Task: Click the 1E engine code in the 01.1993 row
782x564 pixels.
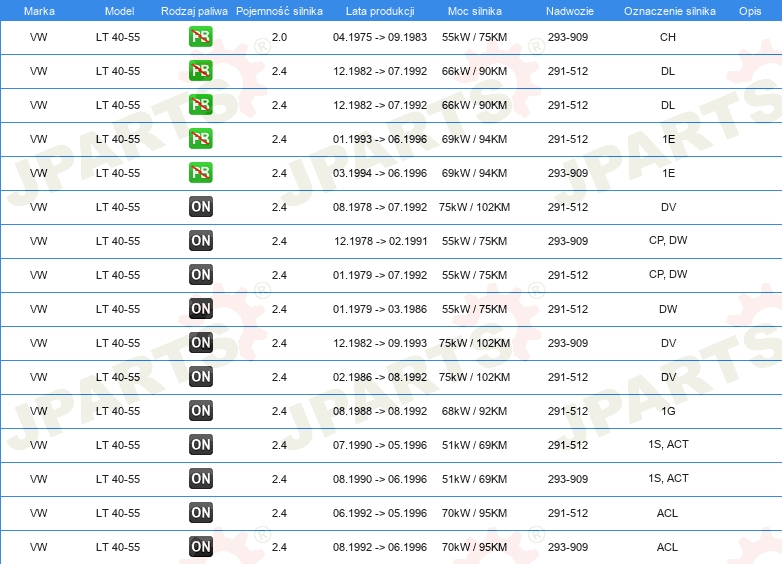Action: click(x=668, y=139)
